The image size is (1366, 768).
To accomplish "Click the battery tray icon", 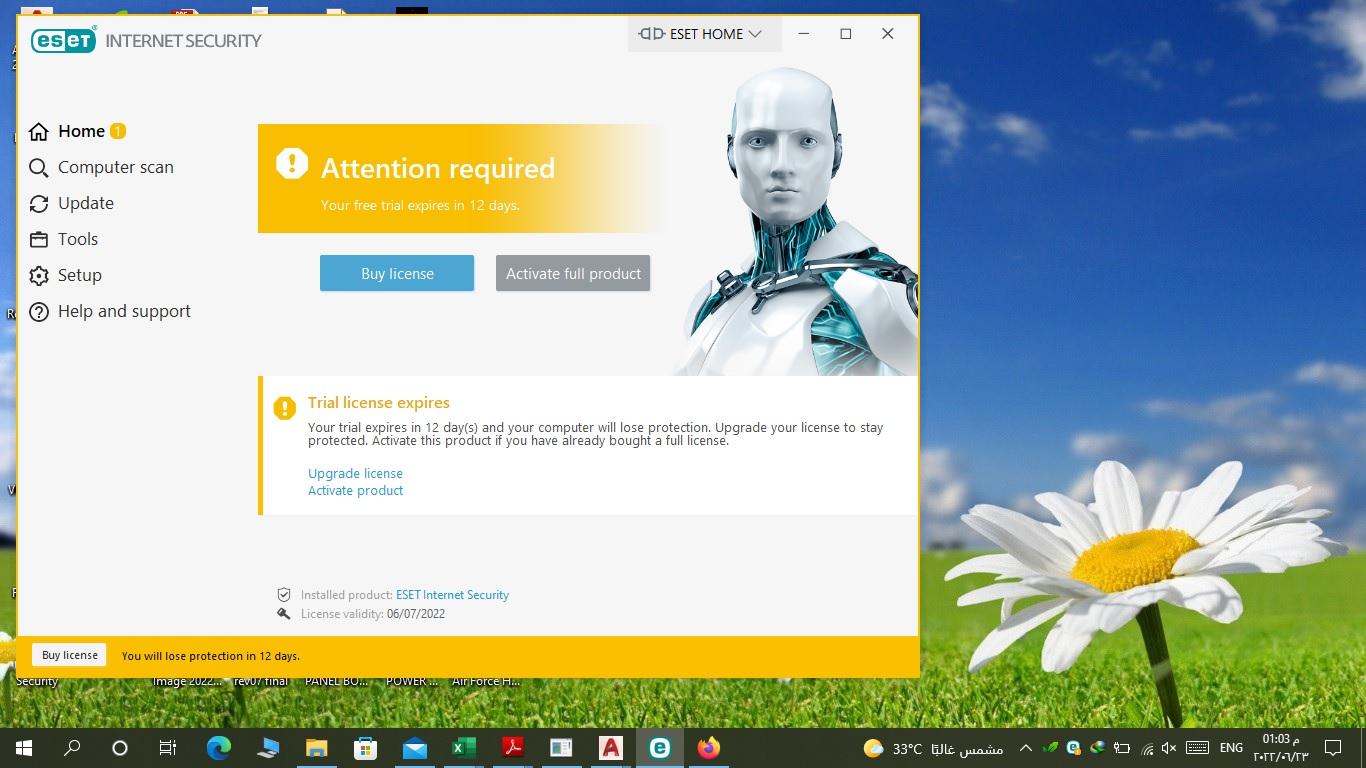I will (1121, 748).
